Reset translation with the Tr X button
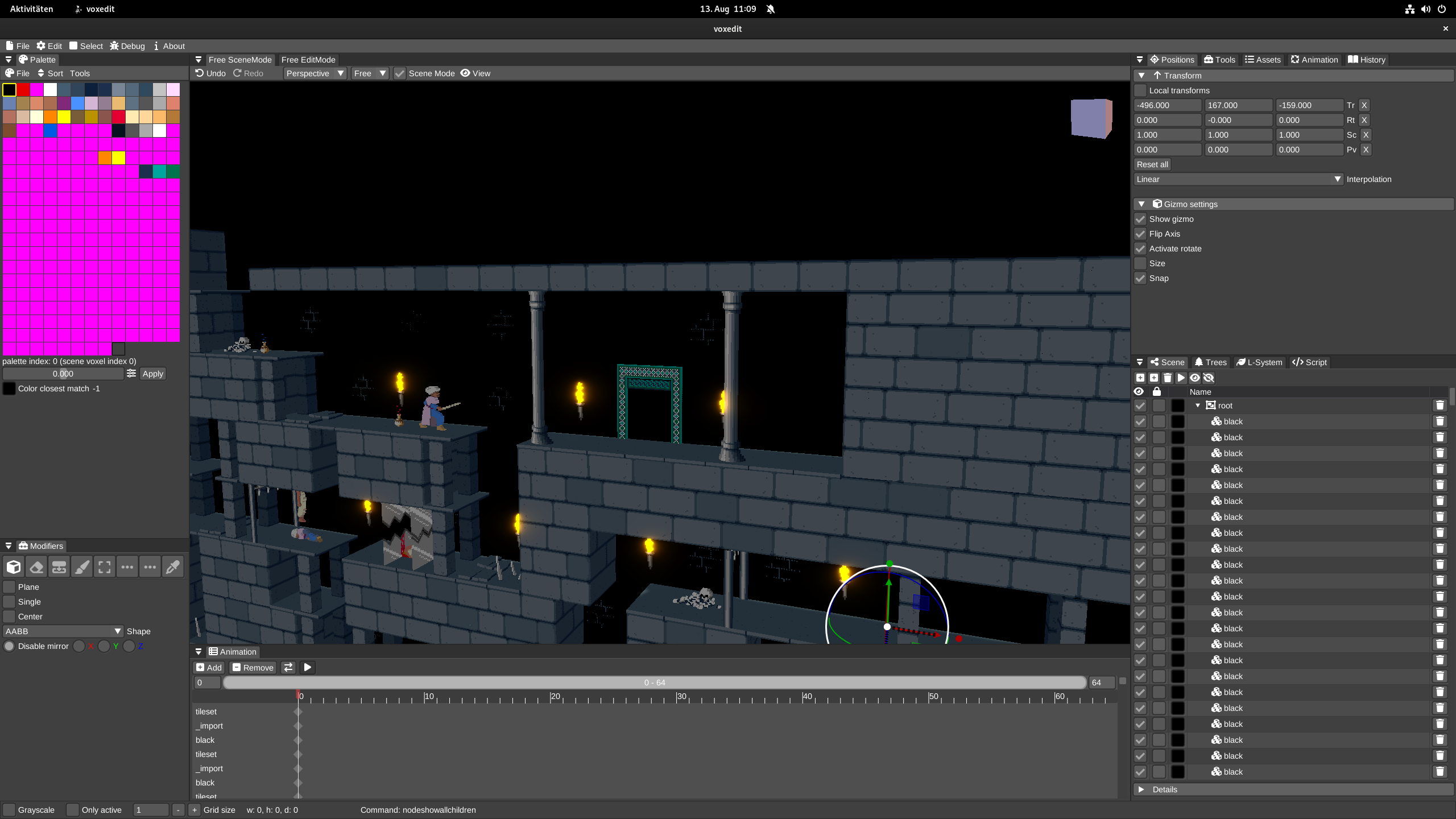The height and width of the screenshot is (819, 1456). point(1364,105)
